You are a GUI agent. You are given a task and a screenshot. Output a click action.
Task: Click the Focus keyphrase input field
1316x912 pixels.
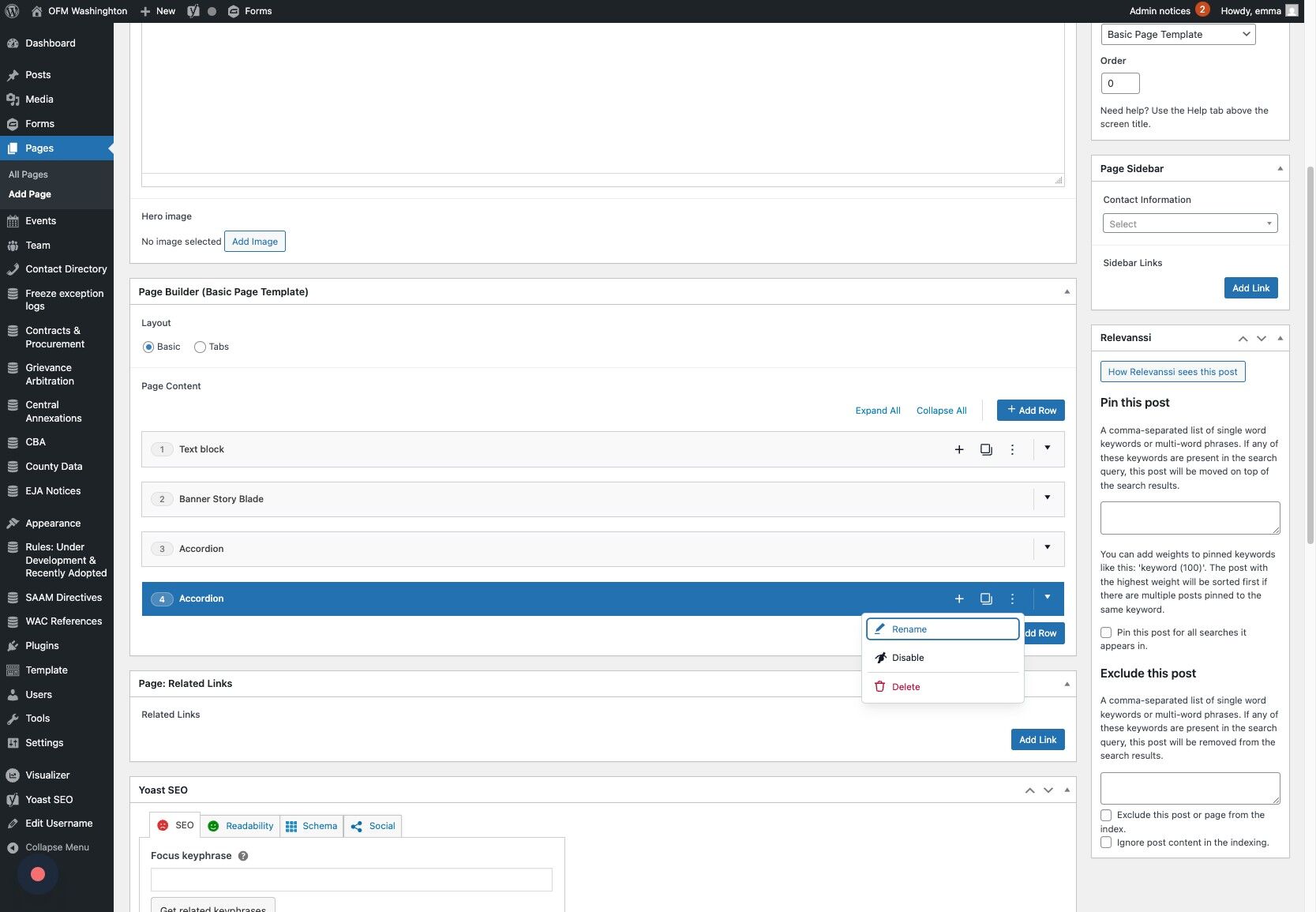coord(351,880)
